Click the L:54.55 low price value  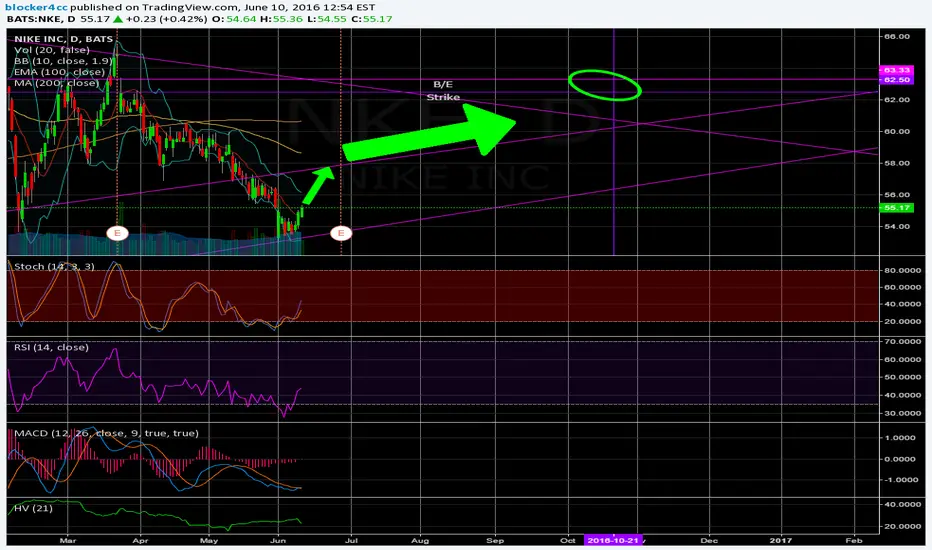[326, 19]
